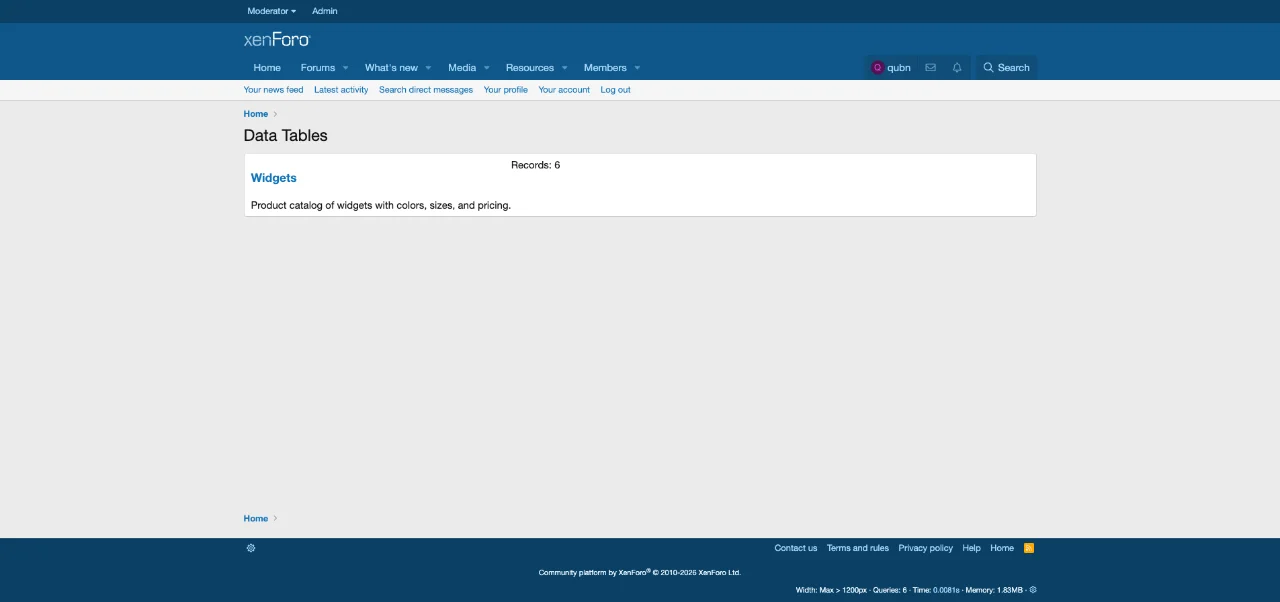Go to the Home navigation tab
This screenshot has width=1280, height=602.
click(267, 68)
